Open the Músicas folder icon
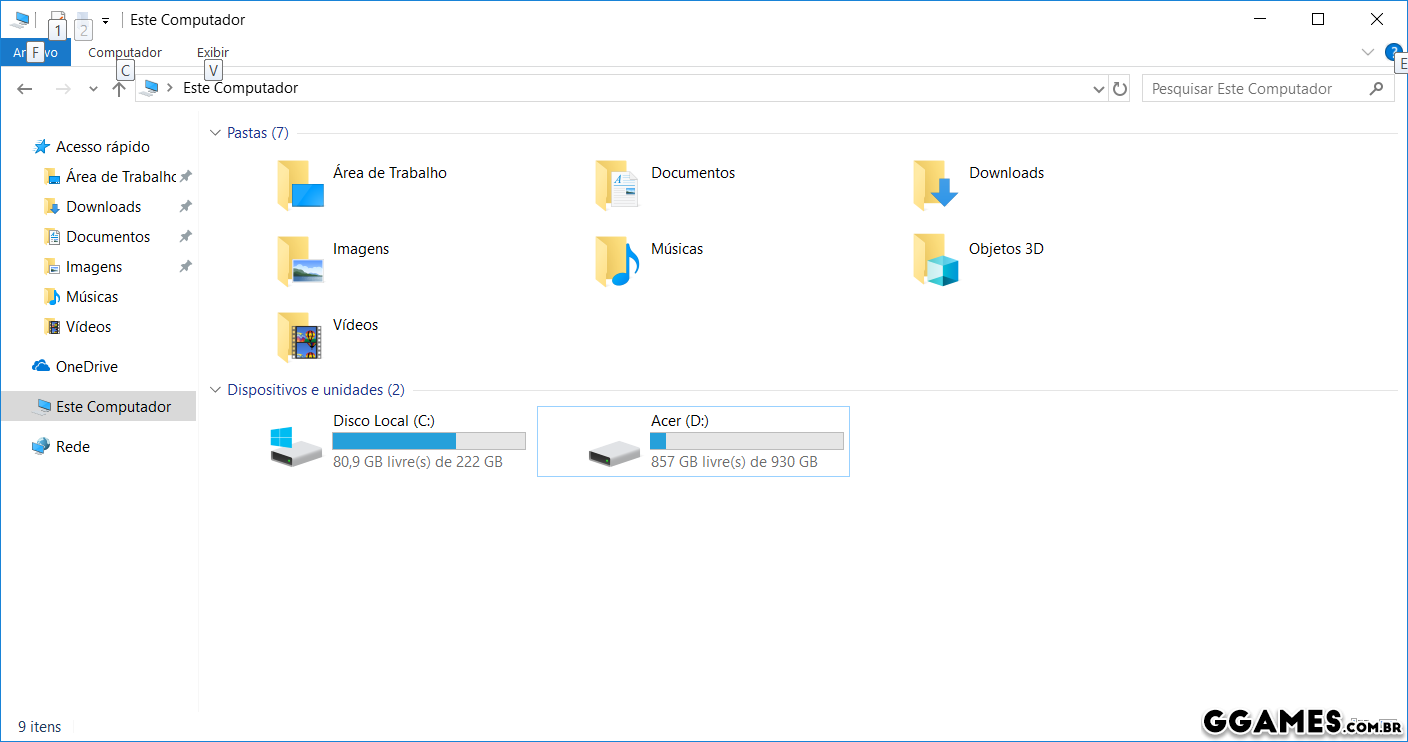The image size is (1408, 742). (617, 261)
